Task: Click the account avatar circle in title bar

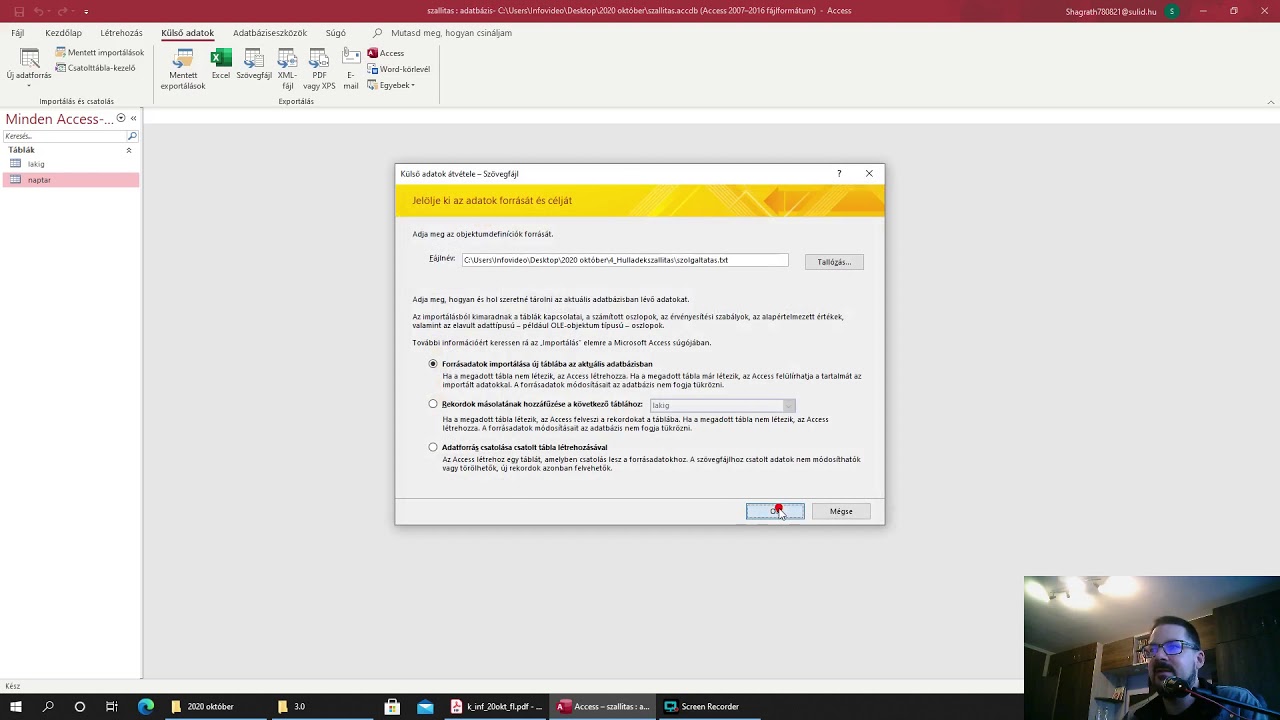Action: click(x=1172, y=11)
